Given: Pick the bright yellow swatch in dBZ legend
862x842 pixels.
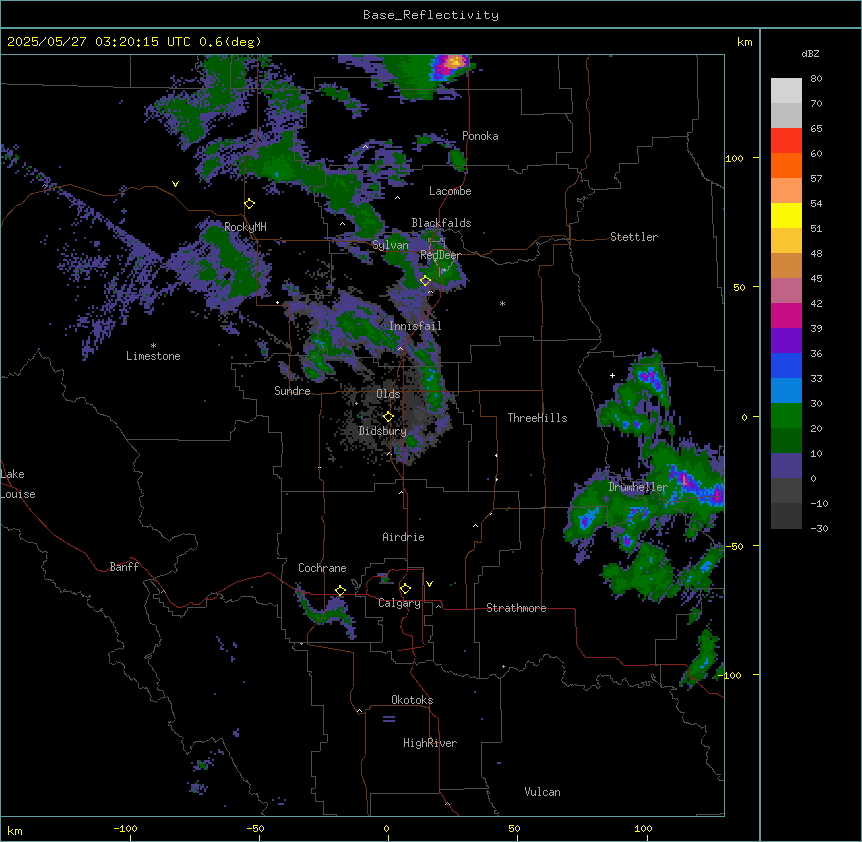Looking at the screenshot, I should coord(786,215).
